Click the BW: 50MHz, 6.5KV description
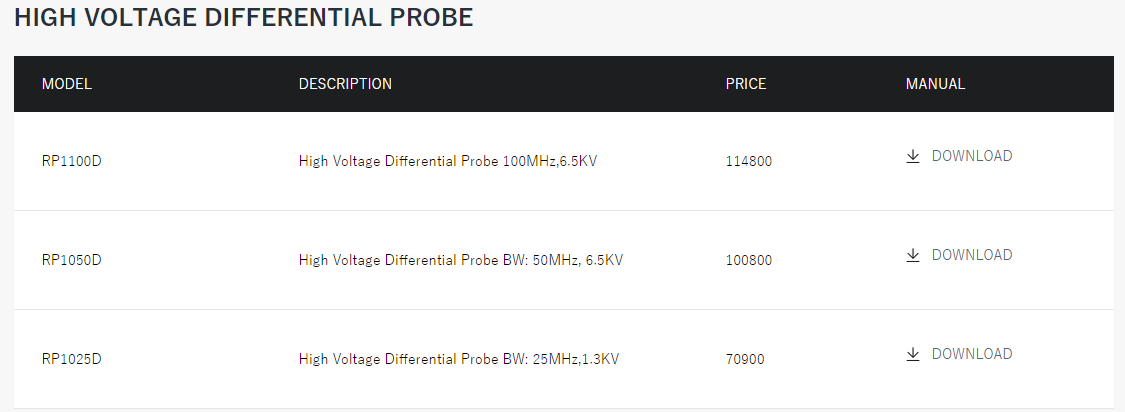The width and height of the screenshot is (1125, 412). tap(461, 260)
